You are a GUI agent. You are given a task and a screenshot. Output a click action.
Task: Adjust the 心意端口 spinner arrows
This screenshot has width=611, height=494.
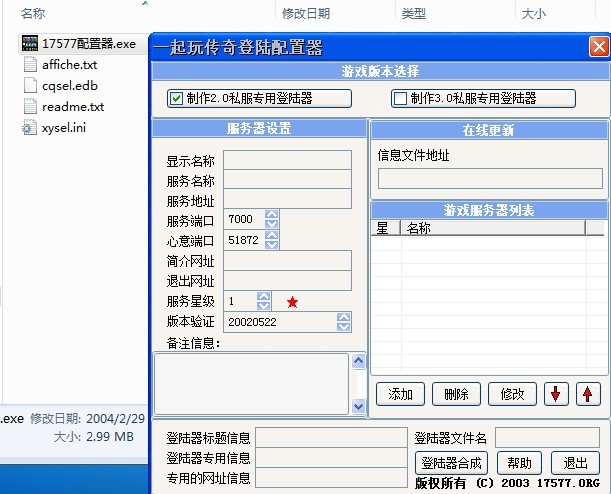click(x=272, y=240)
